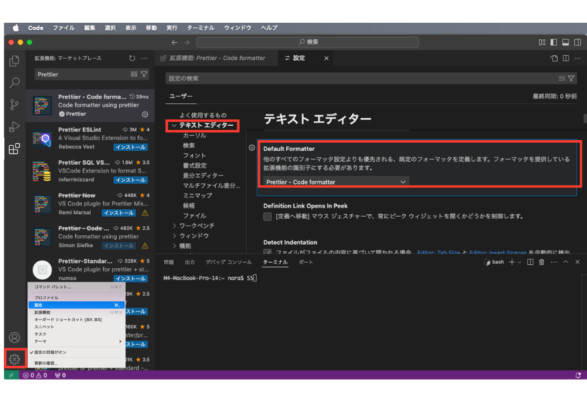Go forward with the right arrow
The image size is (587, 400).
tap(186, 42)
